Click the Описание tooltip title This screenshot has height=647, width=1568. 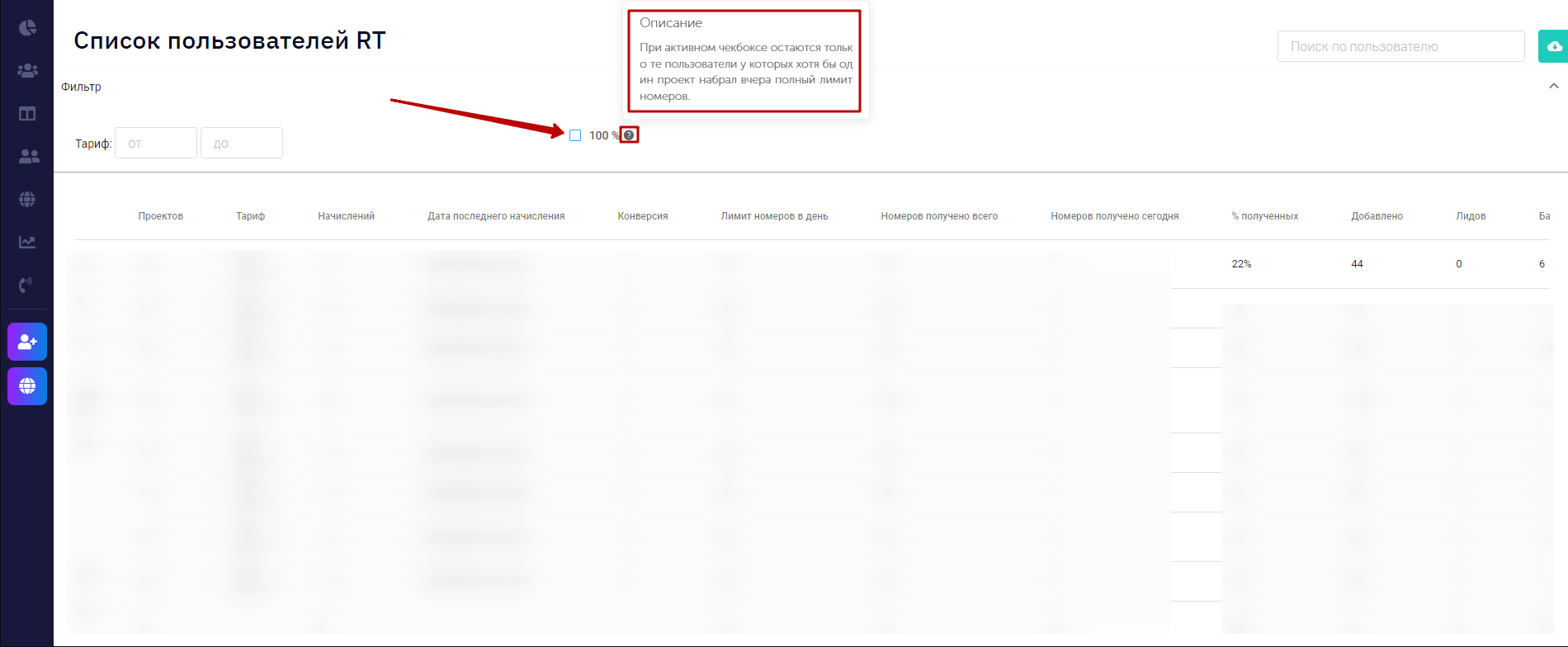click(x=671, y=23)
